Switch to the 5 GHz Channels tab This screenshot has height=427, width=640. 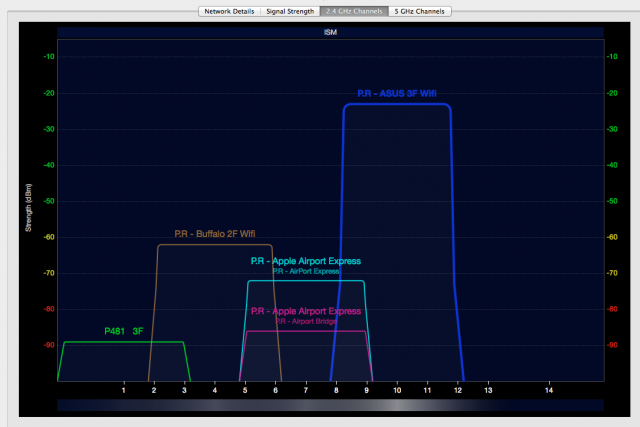pyautogui.click(x=420, y=11)
